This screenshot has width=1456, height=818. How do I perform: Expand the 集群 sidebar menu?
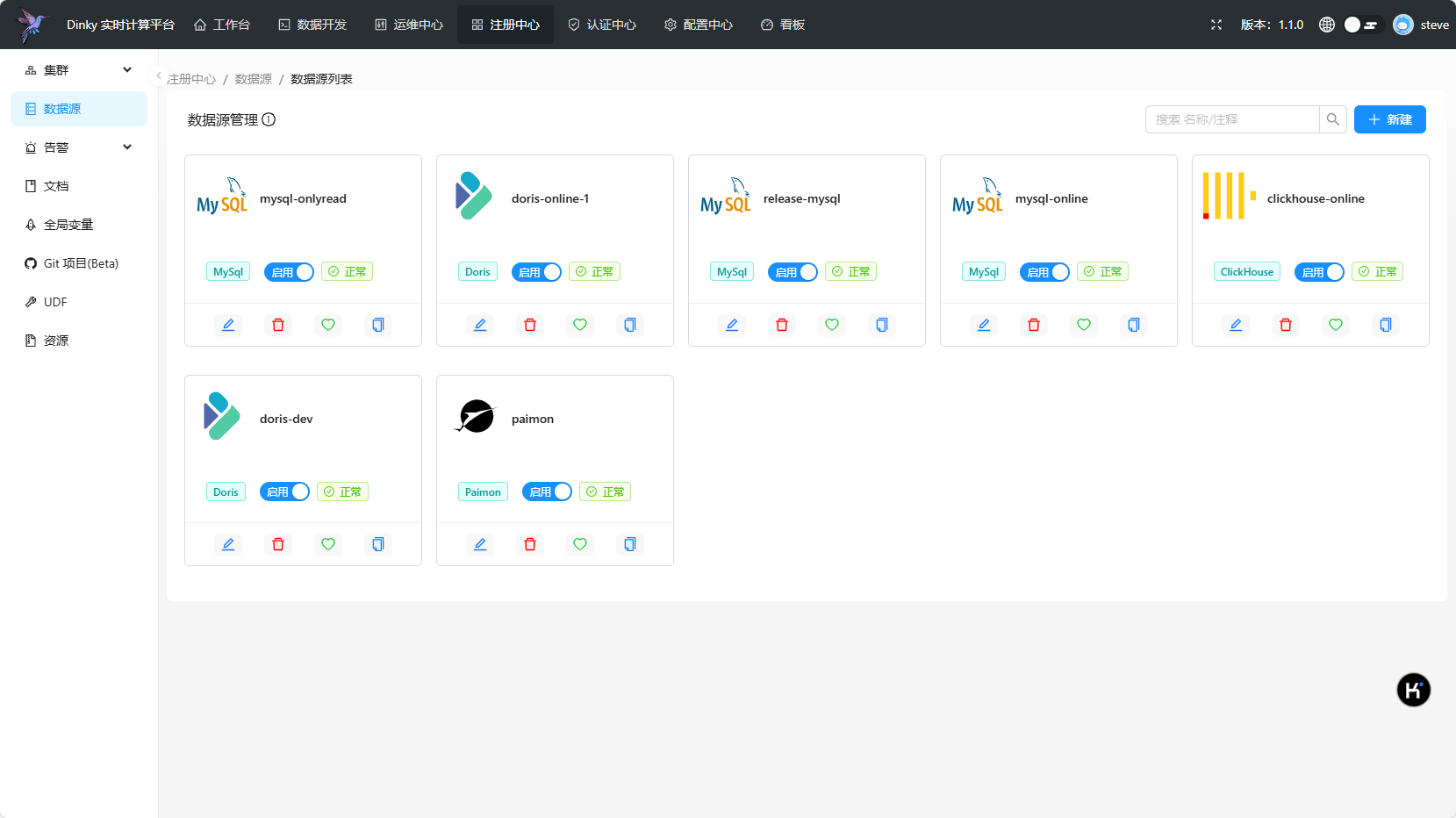point(79,70)
